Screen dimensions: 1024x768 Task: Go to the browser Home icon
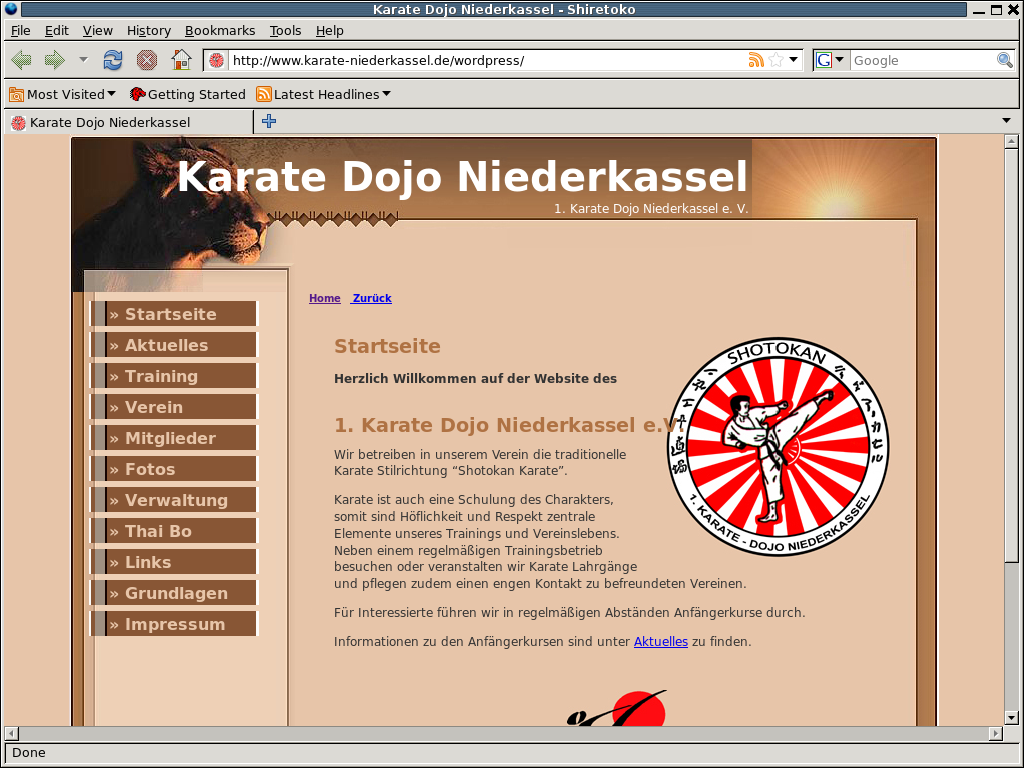[181, 60]
